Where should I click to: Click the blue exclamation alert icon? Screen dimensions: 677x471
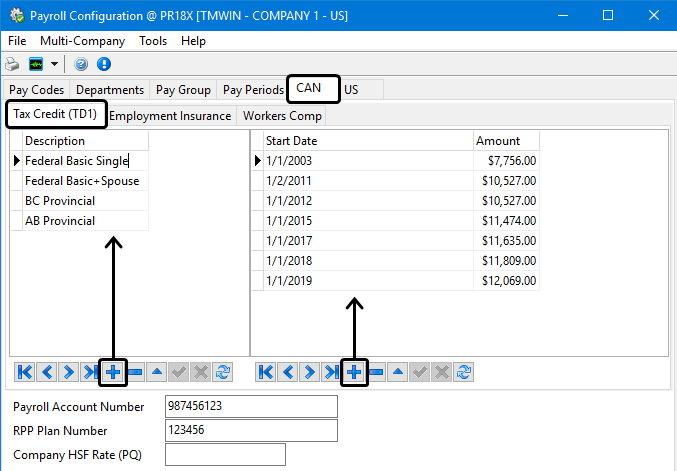coord(103,64)
